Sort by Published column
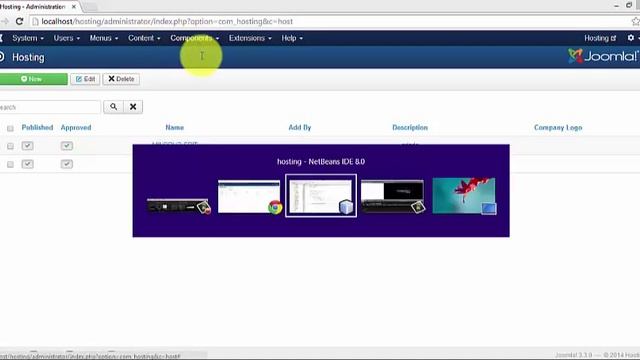This screenshot has width=640, height=360. [x=37, y=127]
